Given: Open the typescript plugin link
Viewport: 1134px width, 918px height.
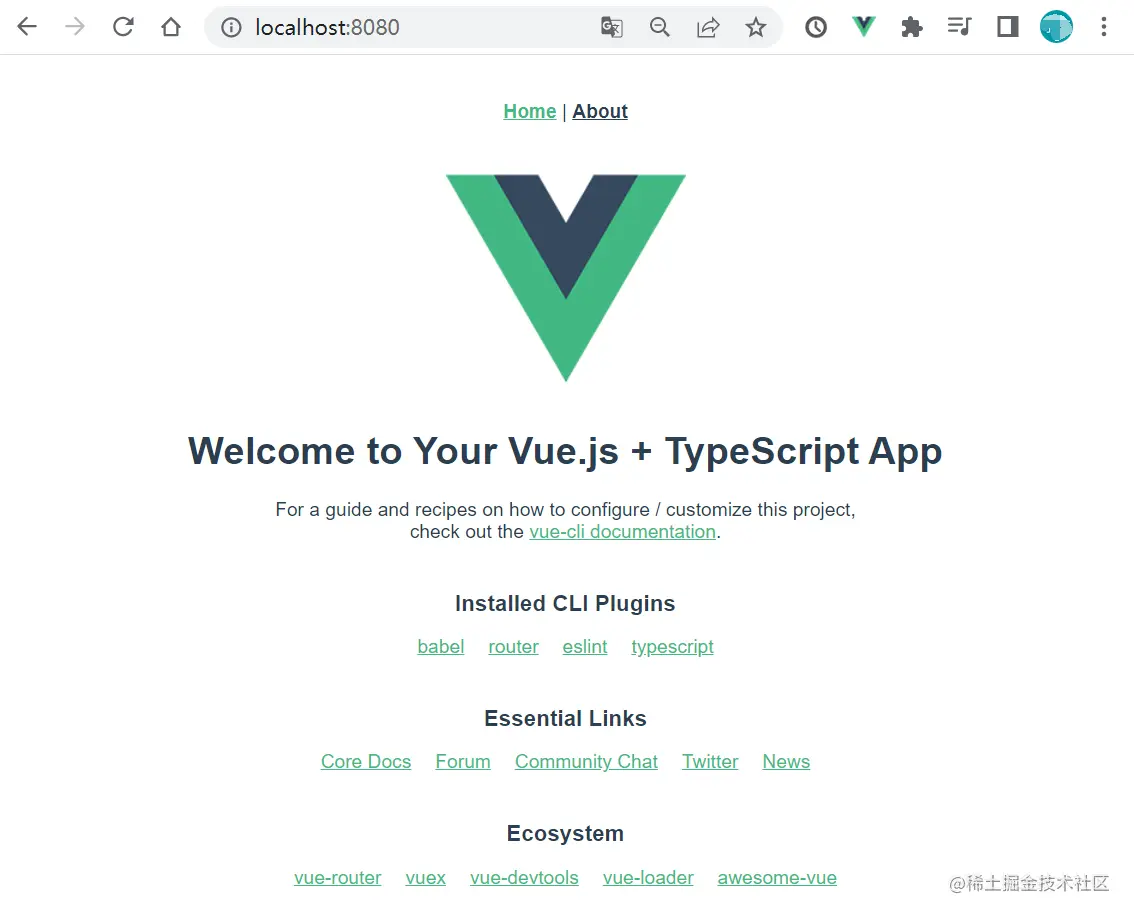Looking at the screenshot, I should pos(672,647).
